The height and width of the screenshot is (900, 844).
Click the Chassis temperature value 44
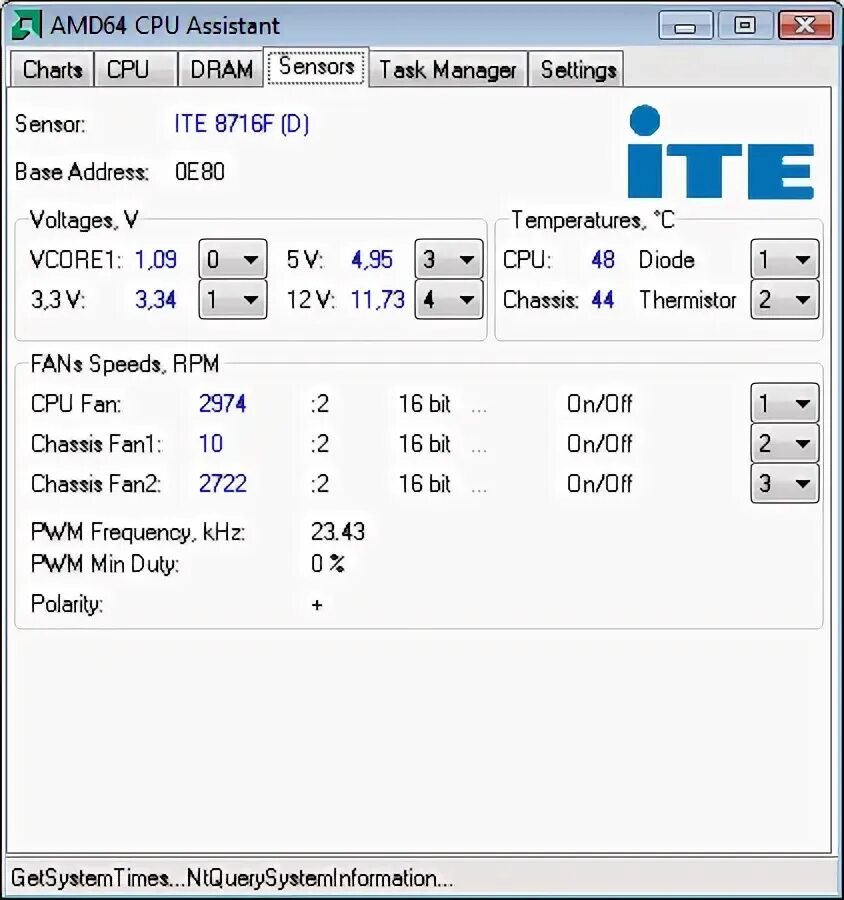tap(603, 300)
